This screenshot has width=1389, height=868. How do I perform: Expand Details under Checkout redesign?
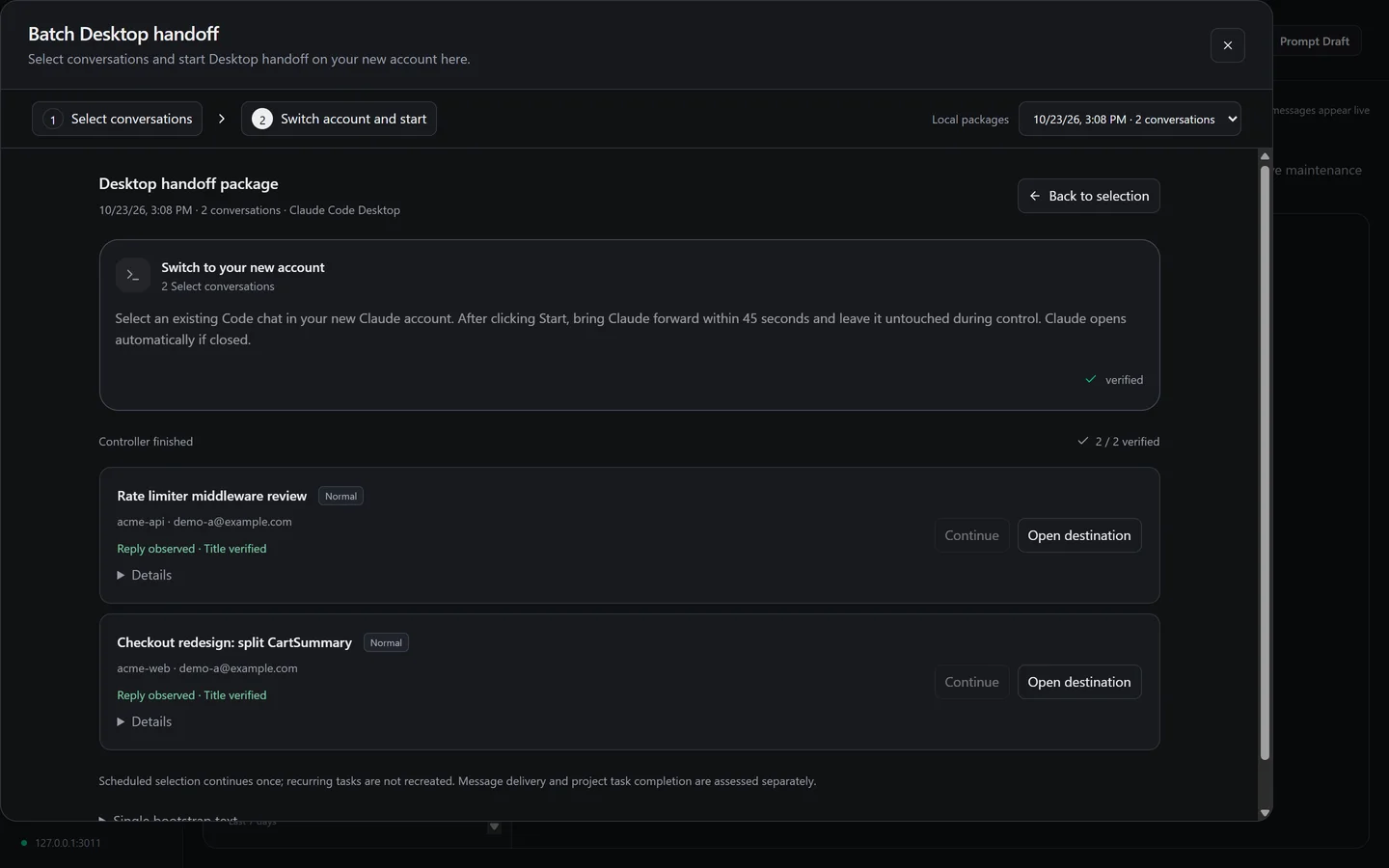145,721
